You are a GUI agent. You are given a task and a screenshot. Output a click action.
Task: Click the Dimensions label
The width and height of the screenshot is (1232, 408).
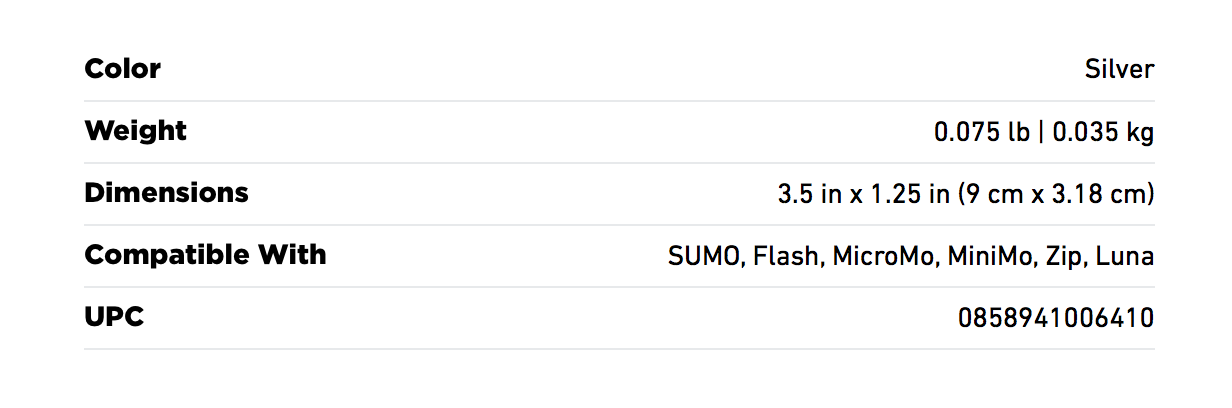tap(167, 193)
